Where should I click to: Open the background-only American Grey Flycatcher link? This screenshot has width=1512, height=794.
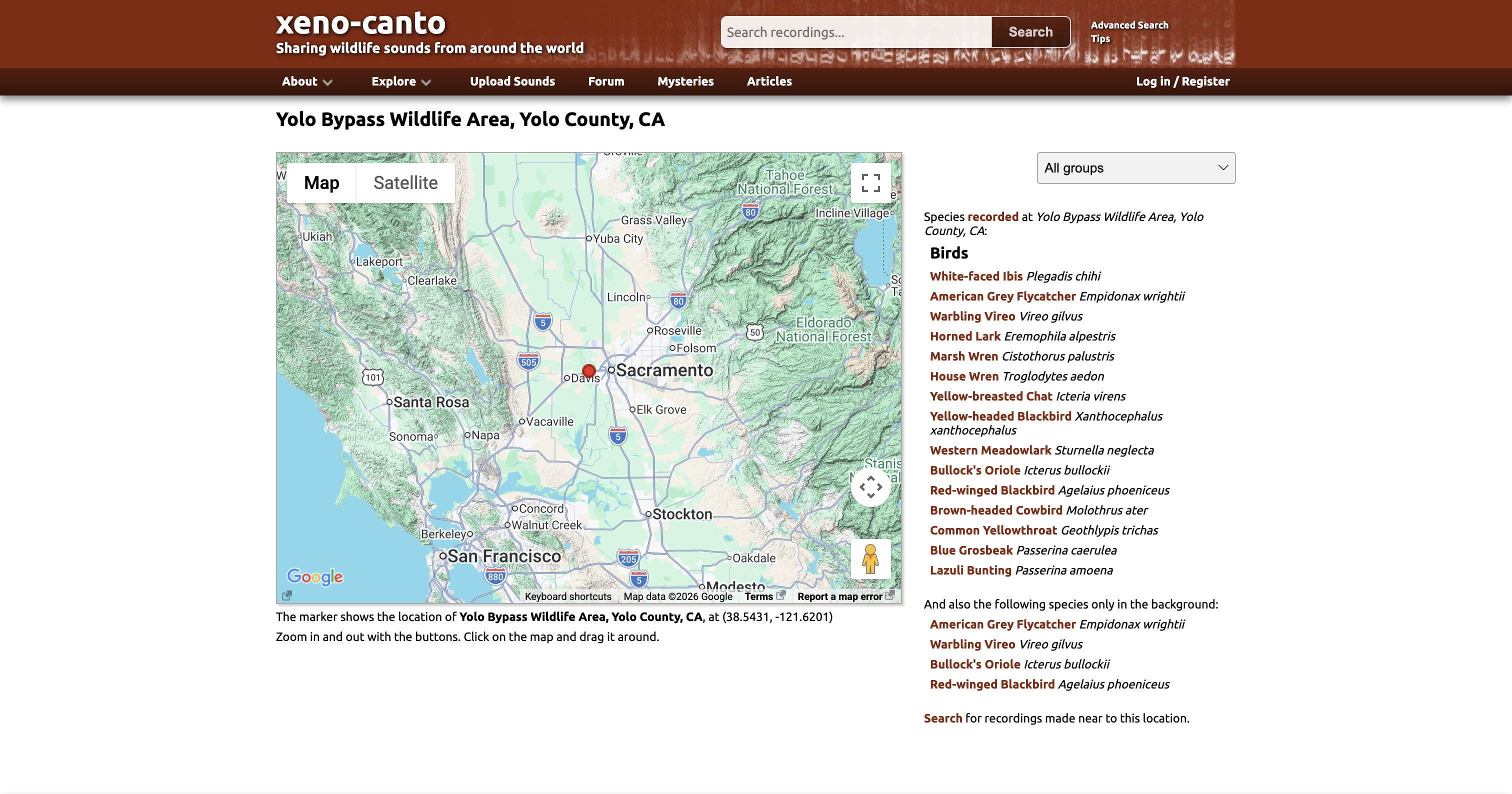[x=1002, y=624]
